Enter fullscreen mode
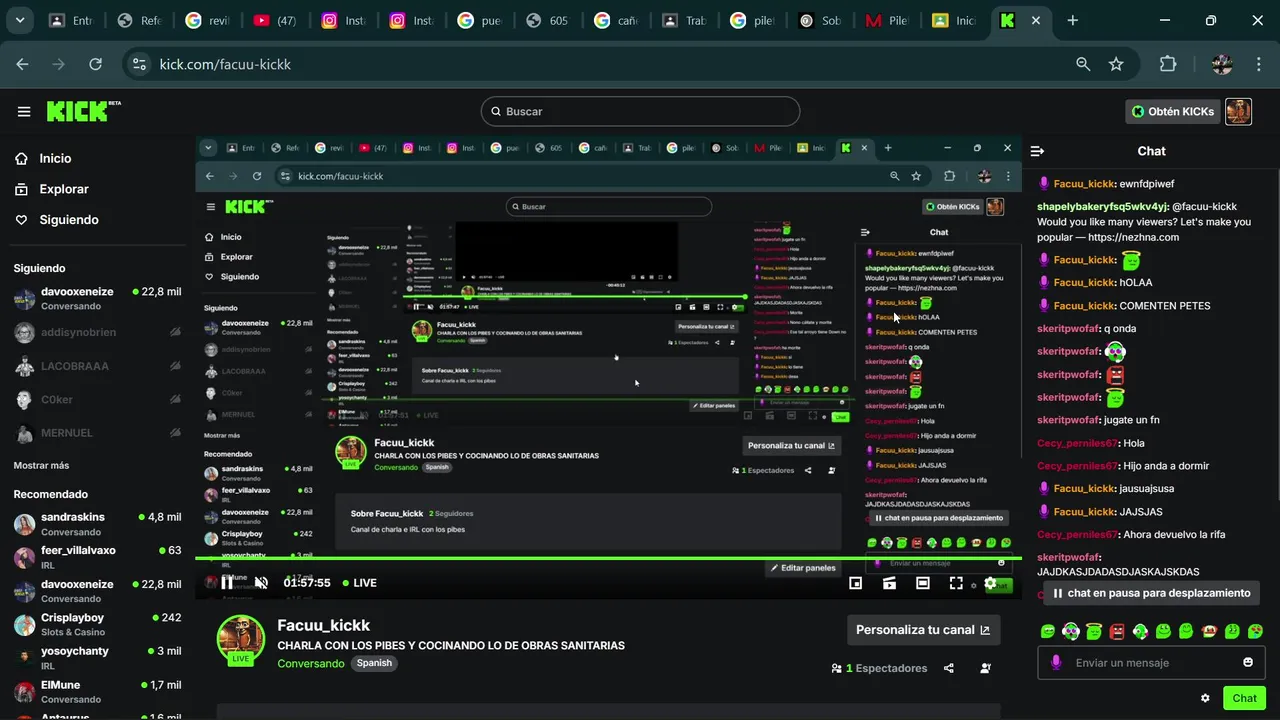 956,583
